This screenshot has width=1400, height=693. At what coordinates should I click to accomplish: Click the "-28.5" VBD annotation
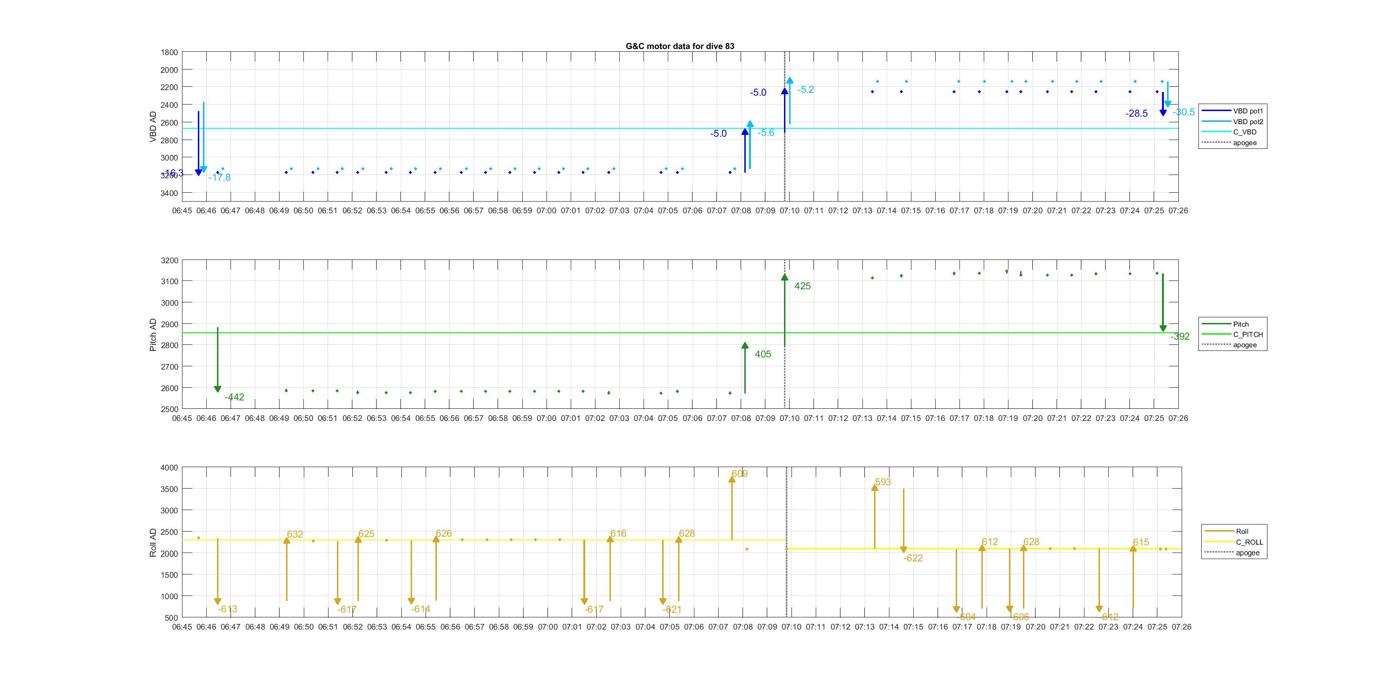(x=1137, y=114)
